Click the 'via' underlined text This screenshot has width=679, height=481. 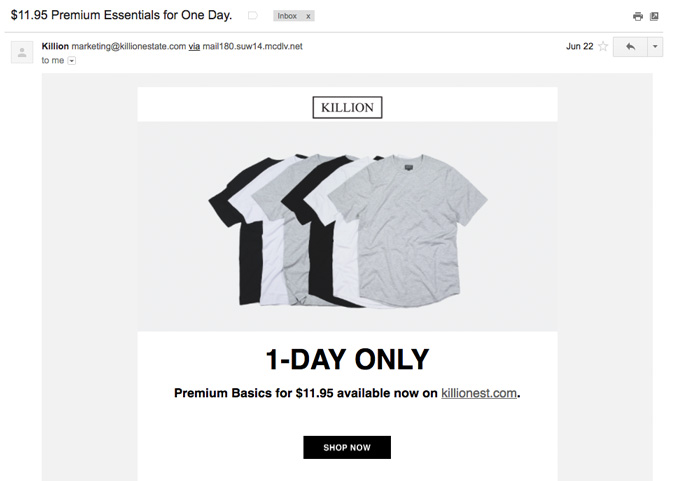click(x=194, y=46)
